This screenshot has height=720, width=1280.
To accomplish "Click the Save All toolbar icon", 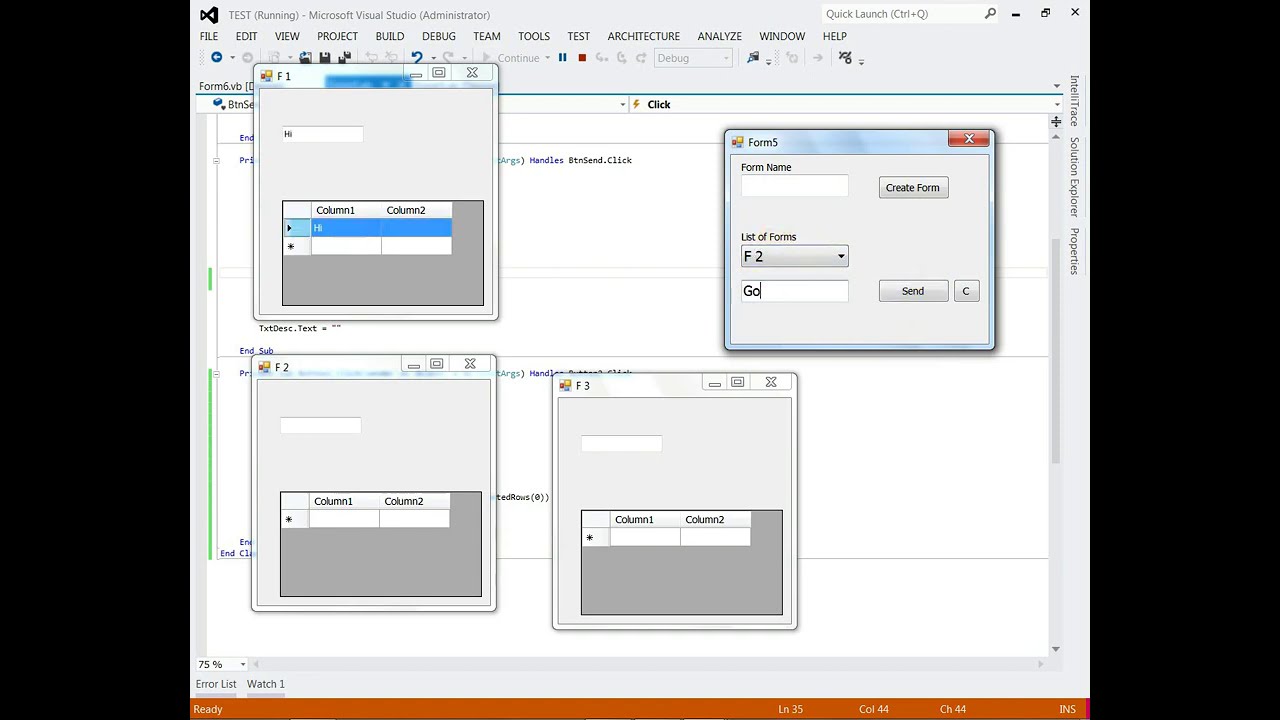I will 345,58.
